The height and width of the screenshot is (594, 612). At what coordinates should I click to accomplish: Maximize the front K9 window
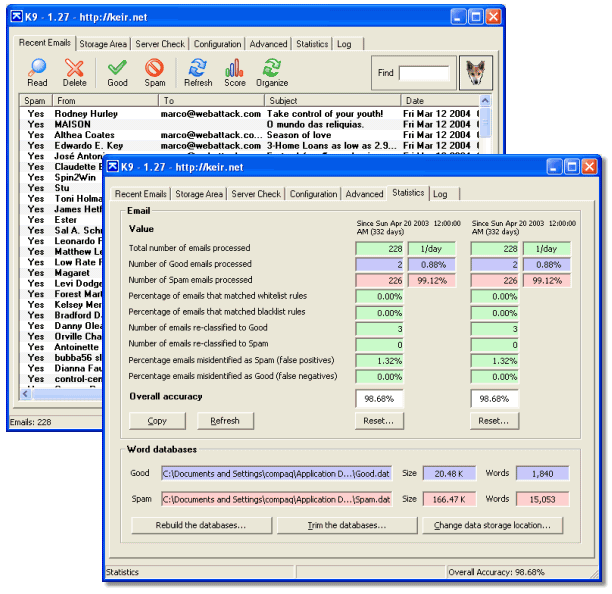tap(572, 167)
